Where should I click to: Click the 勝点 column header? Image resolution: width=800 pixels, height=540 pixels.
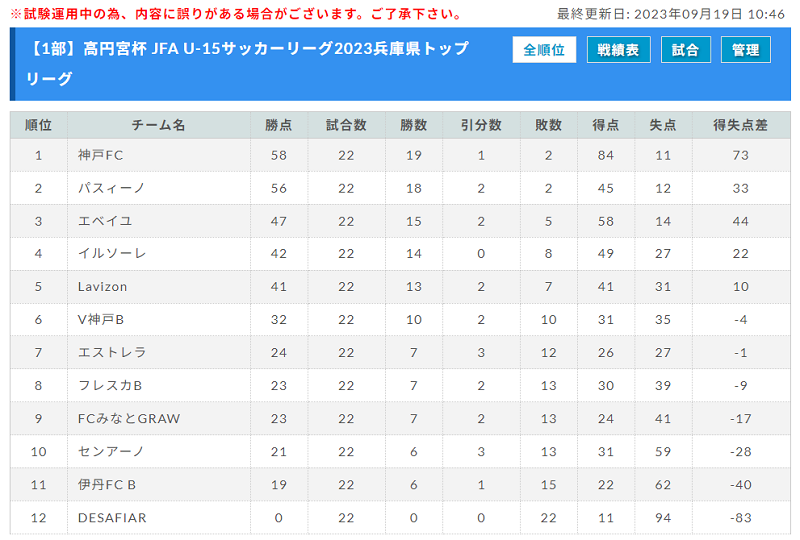pyautogui.click(x=279, y=125)
